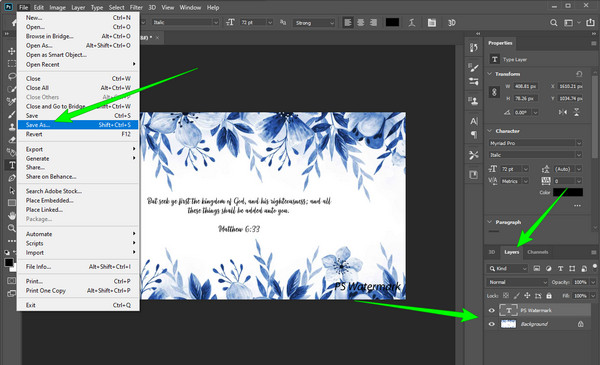Open the Paragraph panel icon in dock
This screenshot has height=365, width=600.
[x=474, y=135]
